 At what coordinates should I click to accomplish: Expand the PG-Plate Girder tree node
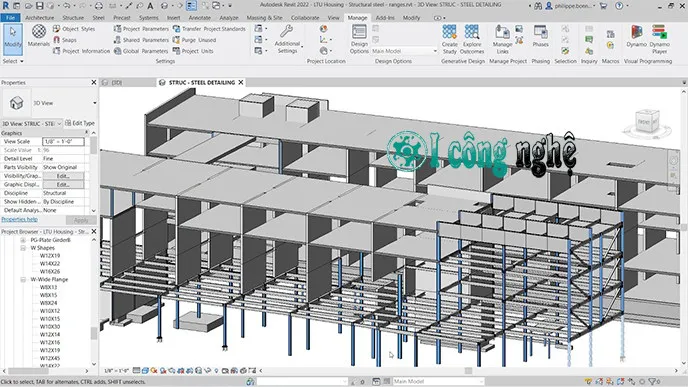[x=23, y=240]
